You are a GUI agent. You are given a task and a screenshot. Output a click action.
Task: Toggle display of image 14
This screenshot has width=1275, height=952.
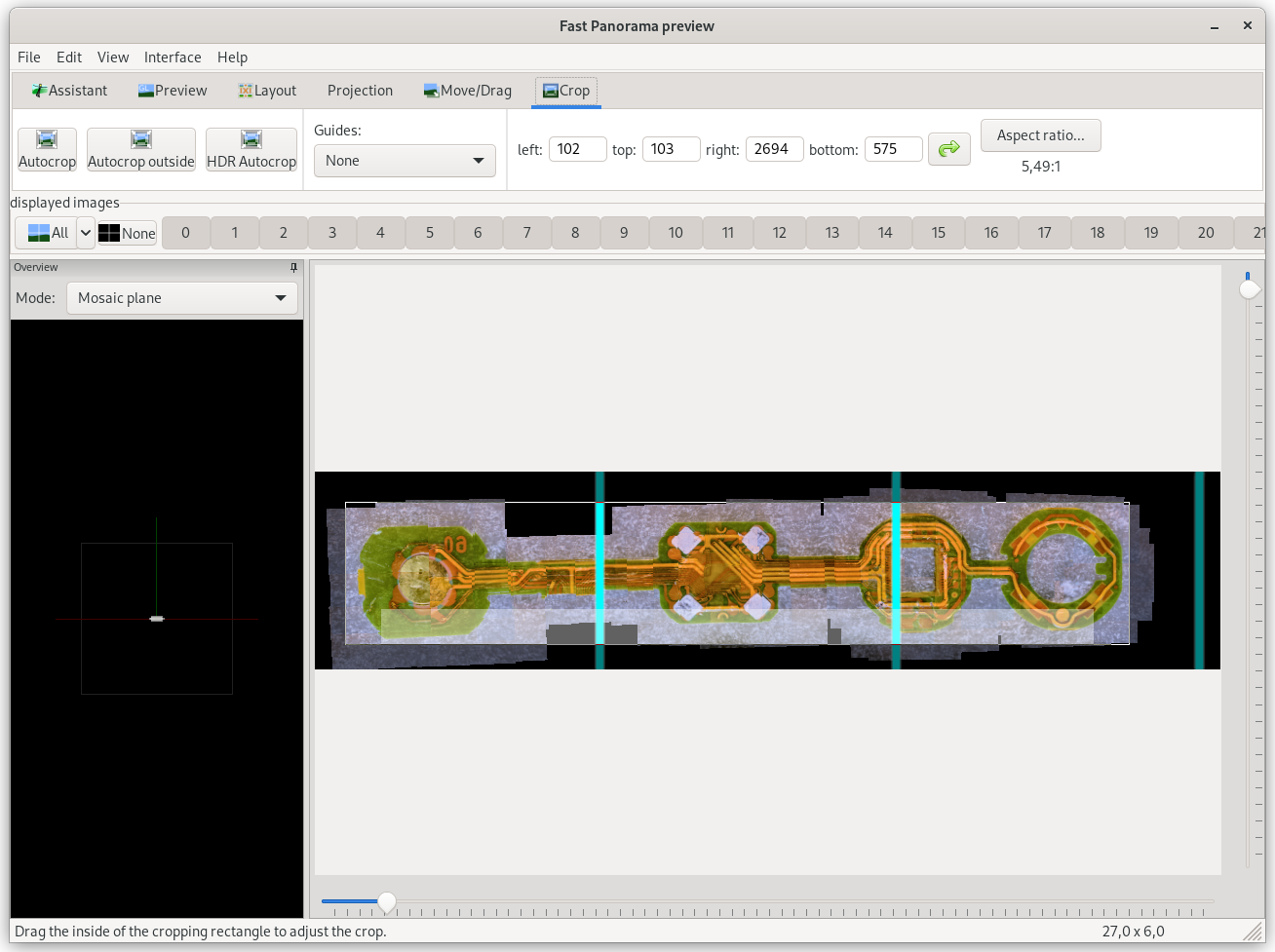pos(884,233)
